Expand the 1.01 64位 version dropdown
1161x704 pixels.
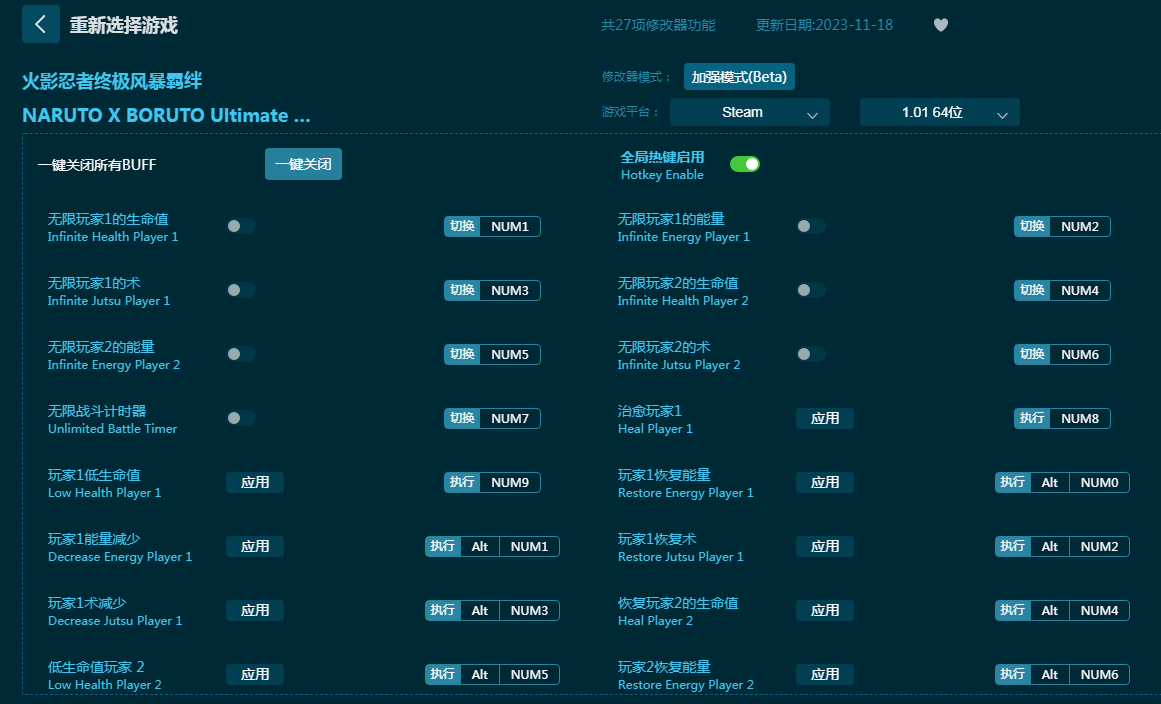(939, 113)
